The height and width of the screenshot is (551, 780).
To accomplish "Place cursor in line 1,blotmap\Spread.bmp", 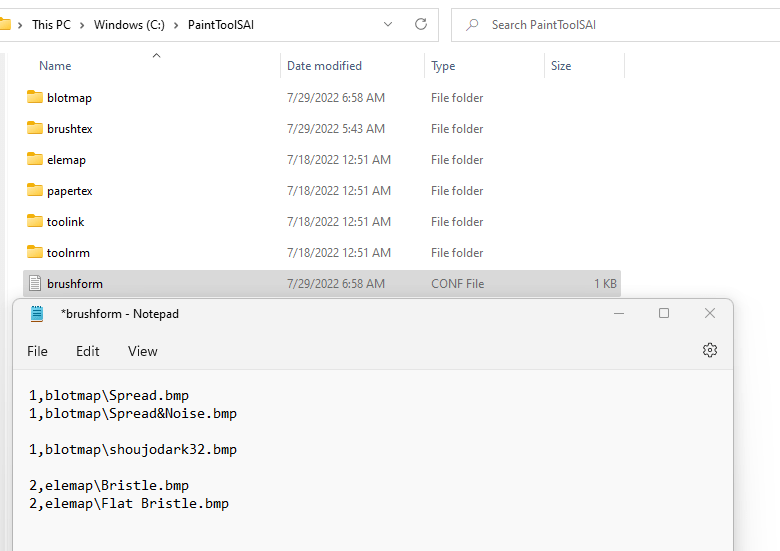I will tap(108, 396).
